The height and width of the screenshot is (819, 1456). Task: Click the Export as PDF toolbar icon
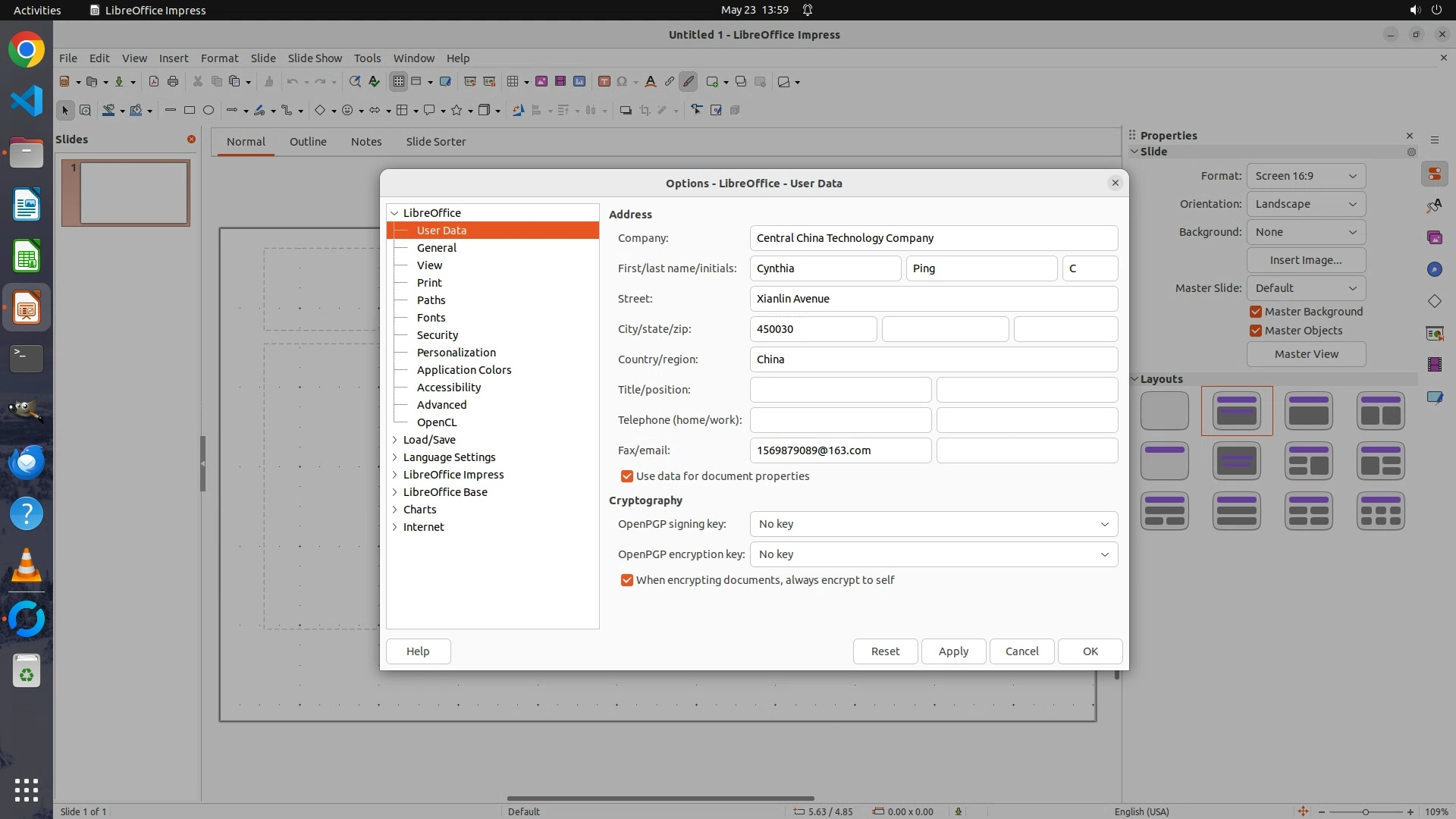click(154, 82)
